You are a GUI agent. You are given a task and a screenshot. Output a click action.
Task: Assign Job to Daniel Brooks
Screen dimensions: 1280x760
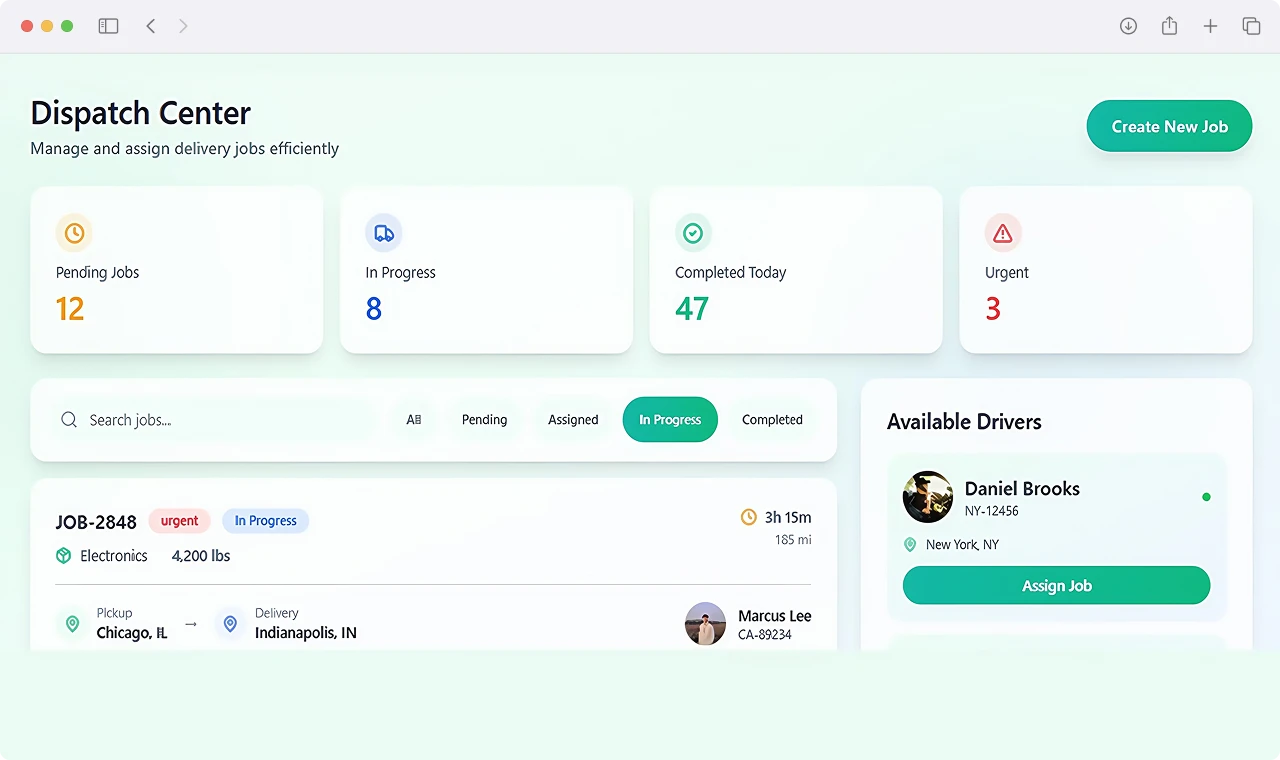coord(1056,586)
